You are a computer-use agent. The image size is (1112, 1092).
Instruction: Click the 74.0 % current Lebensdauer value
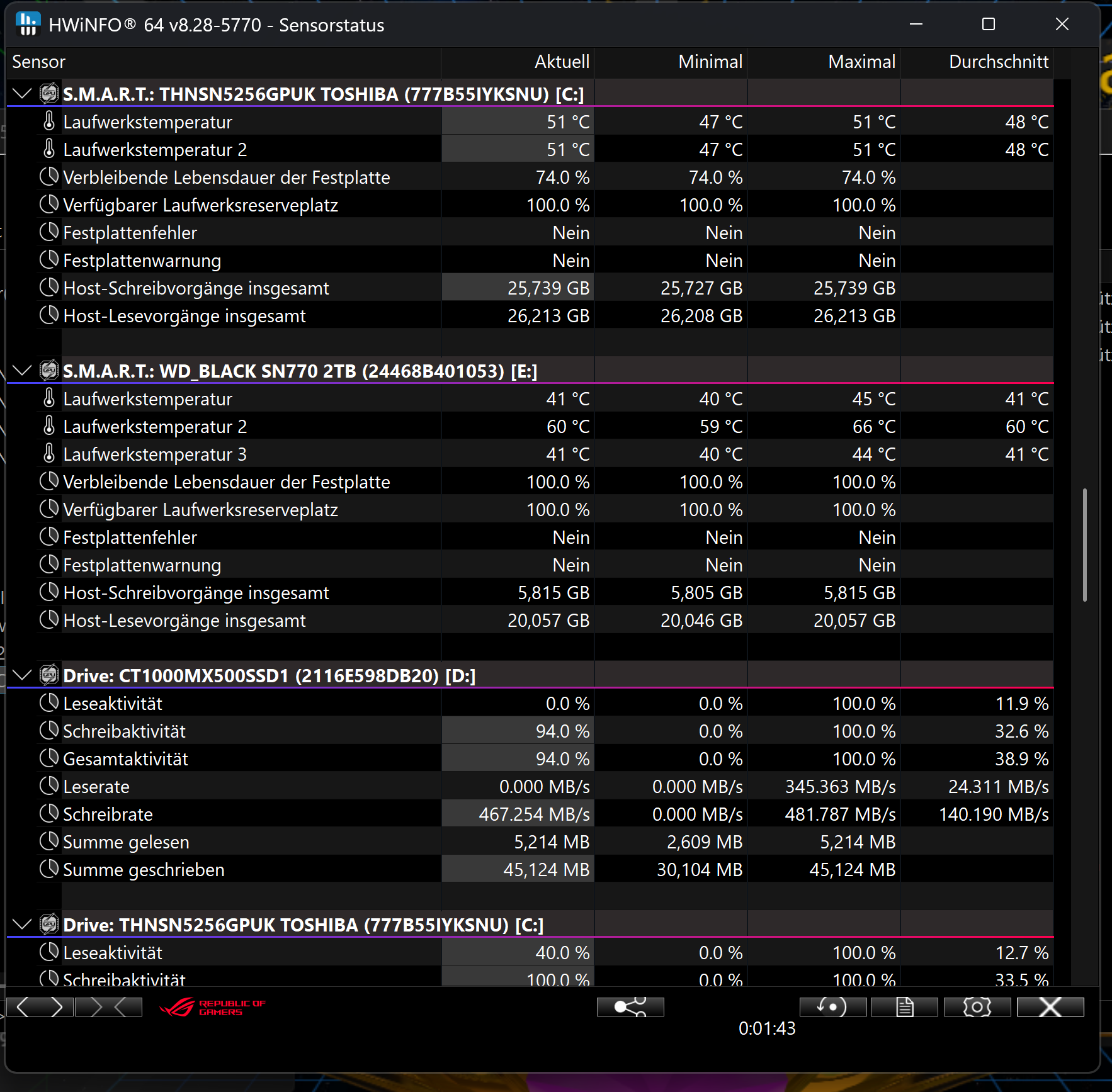tap(518, 177)
